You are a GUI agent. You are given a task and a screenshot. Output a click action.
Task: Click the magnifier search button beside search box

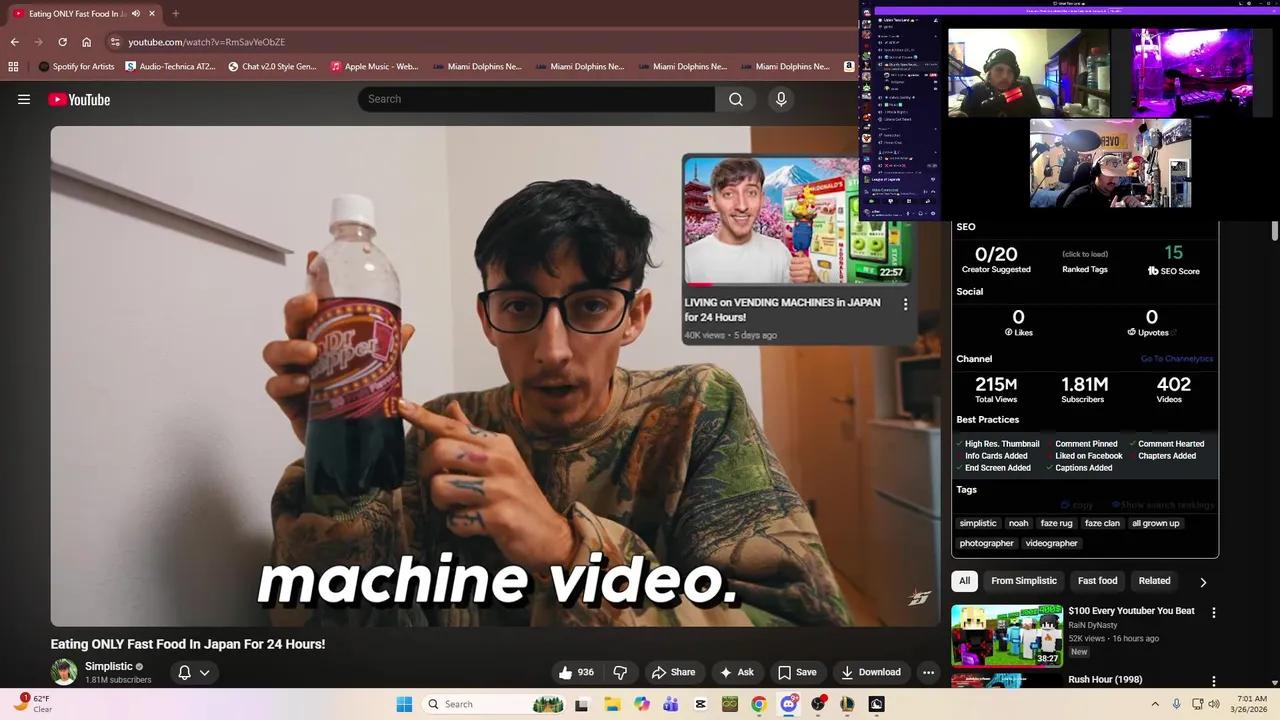click(x=736, y=99)
